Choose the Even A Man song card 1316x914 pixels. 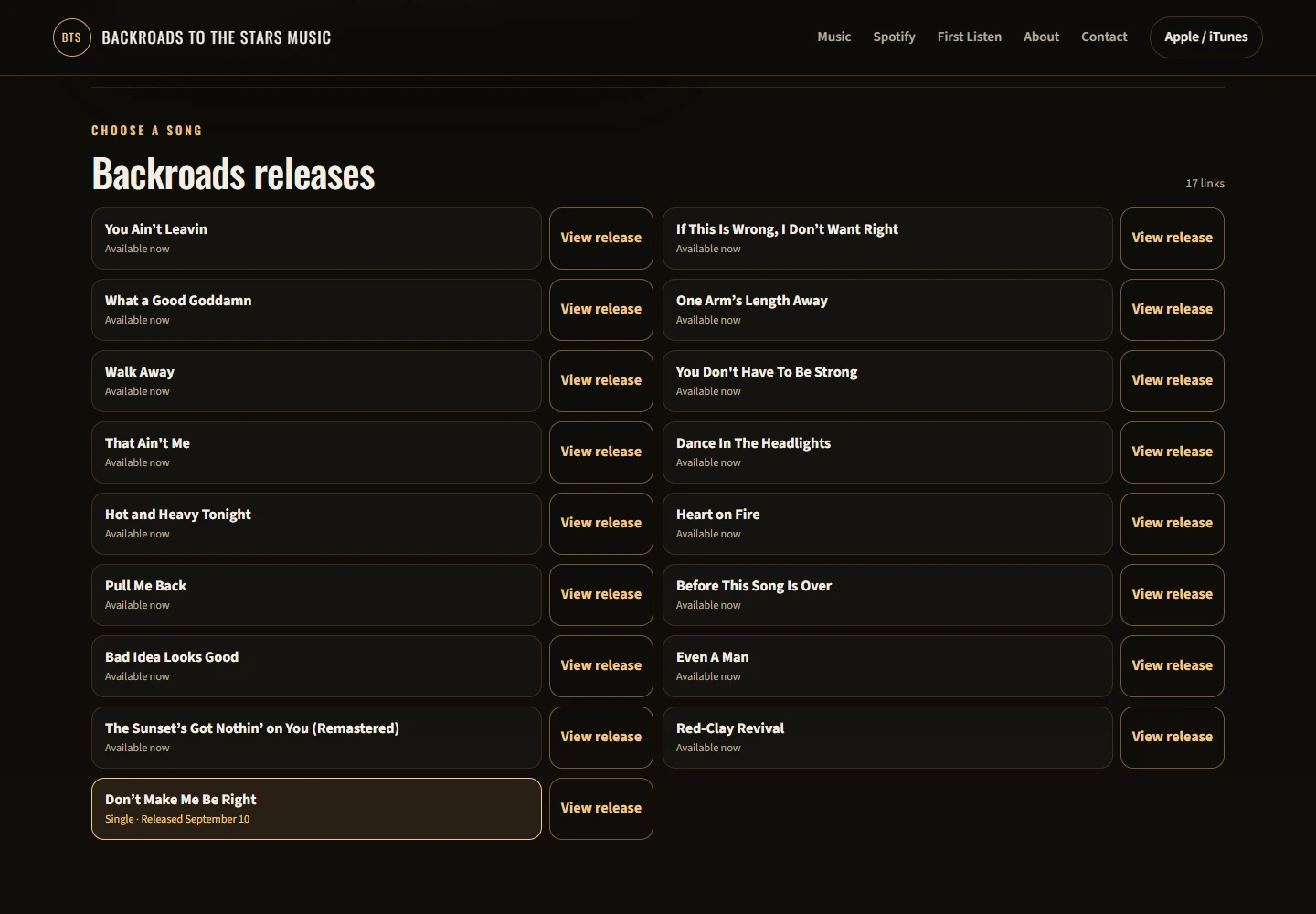click(x=887, y=666)
